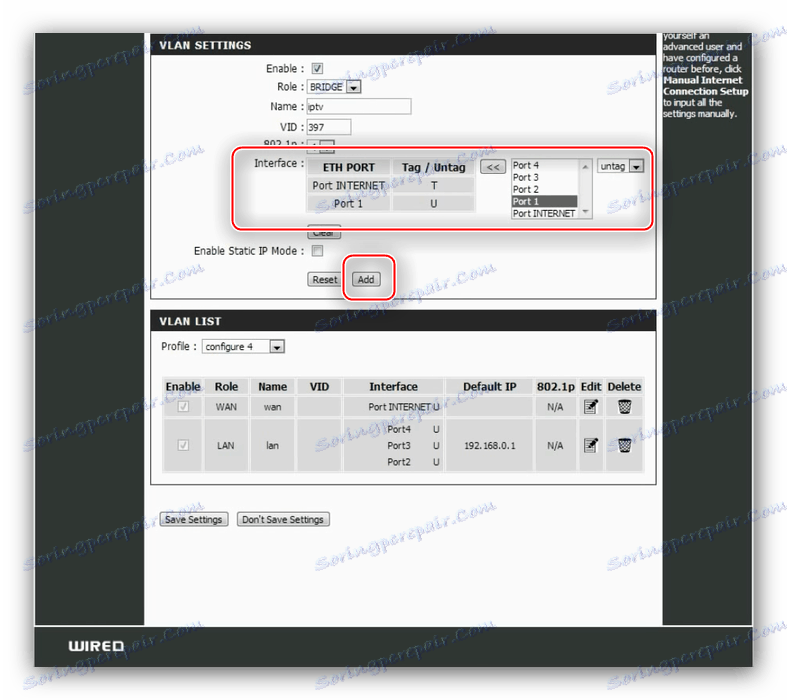The width and height of the screenshot is (787, 700).
Task: Edit the lan VLAN entry
Action: [x=591, y=445]
